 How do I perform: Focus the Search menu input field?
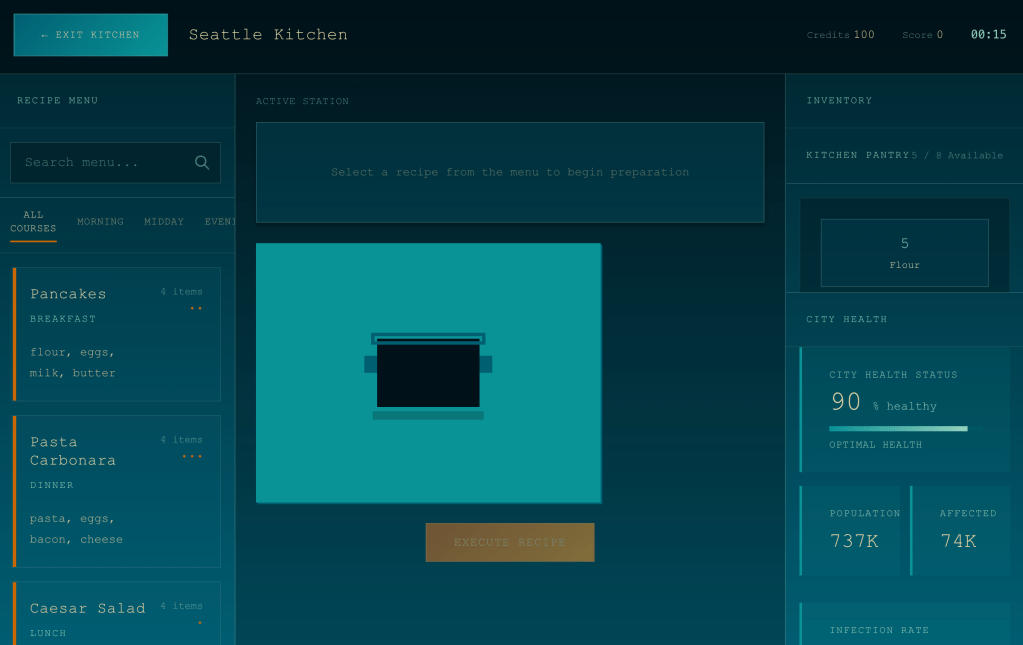105,163
